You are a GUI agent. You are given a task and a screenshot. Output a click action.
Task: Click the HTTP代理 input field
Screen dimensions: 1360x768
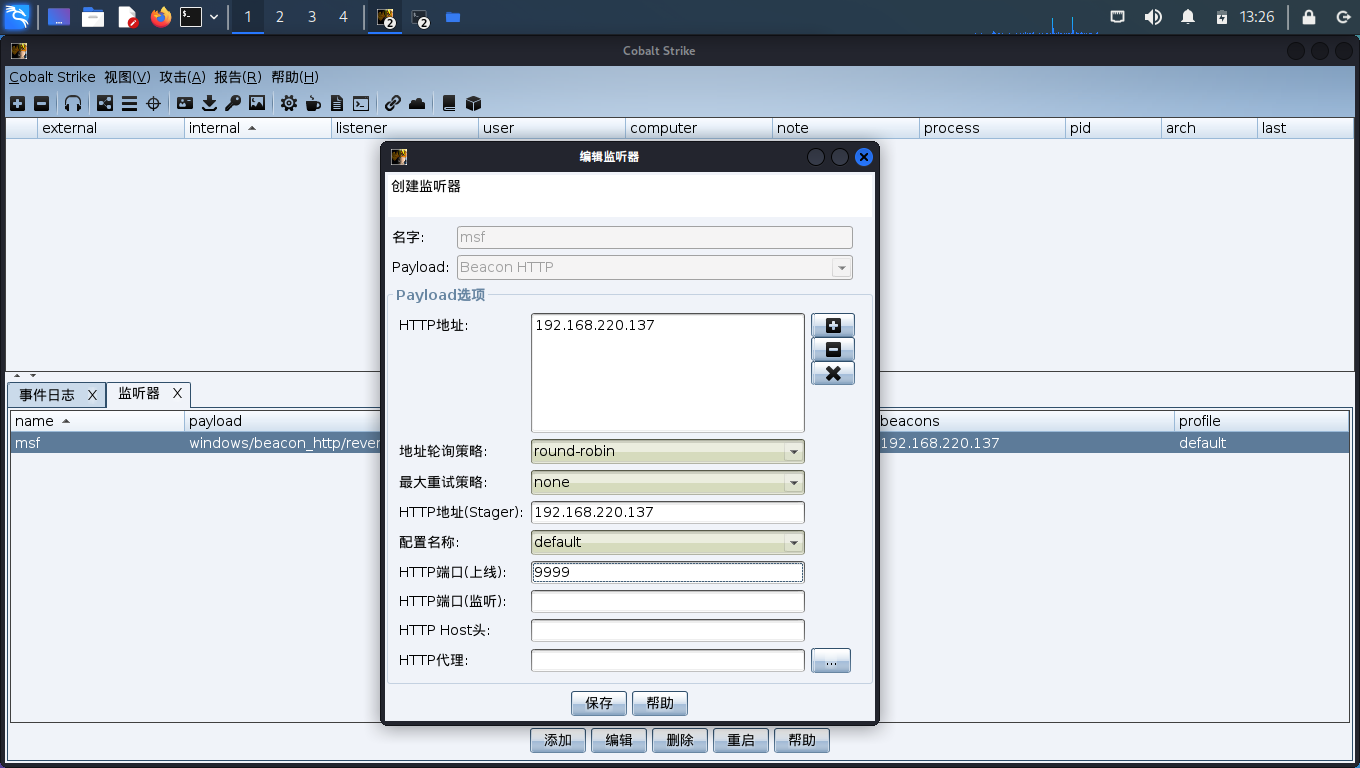(668, 661)
